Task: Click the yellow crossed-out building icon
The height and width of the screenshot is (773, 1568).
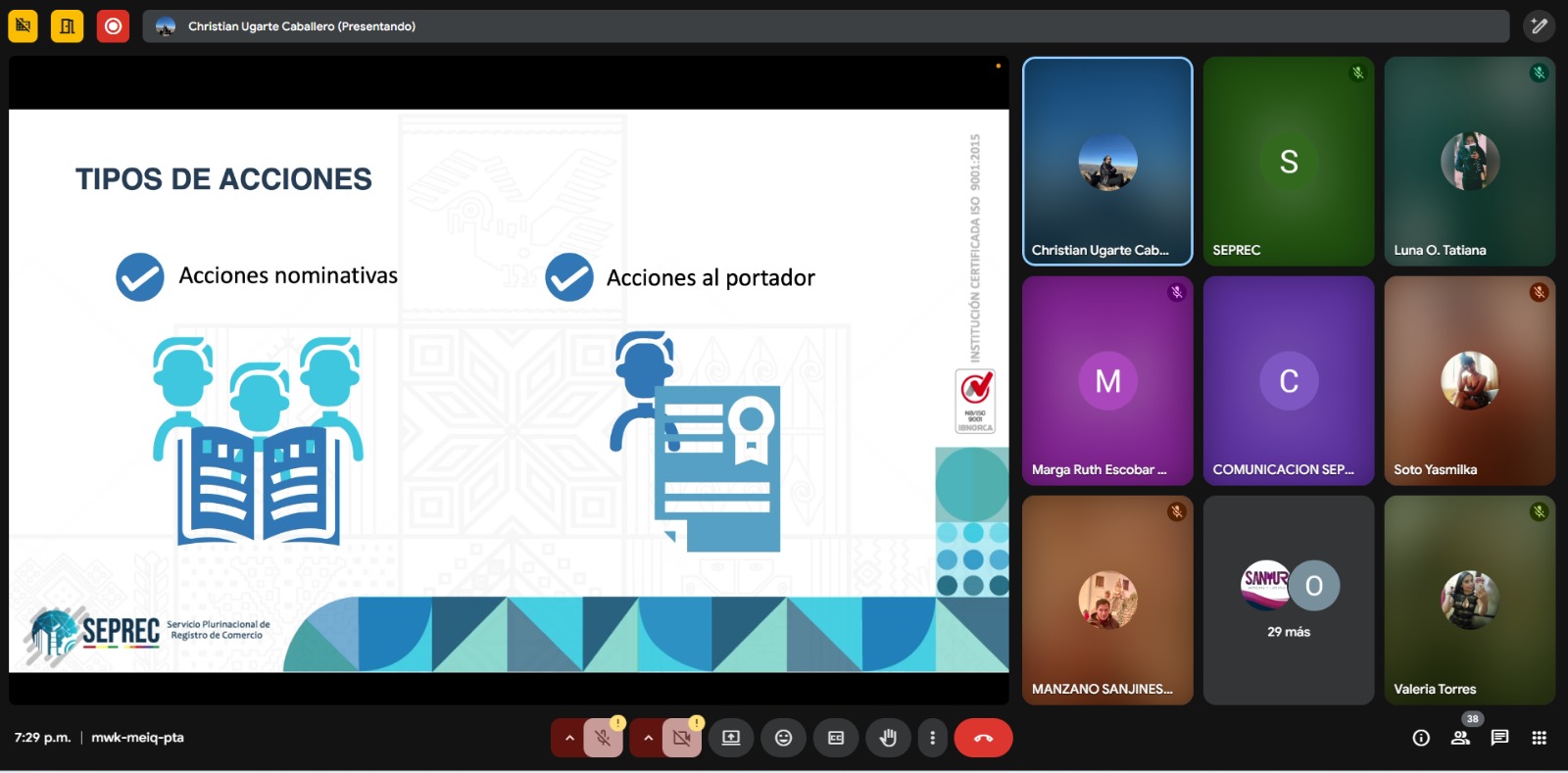Action: point(23,26)
